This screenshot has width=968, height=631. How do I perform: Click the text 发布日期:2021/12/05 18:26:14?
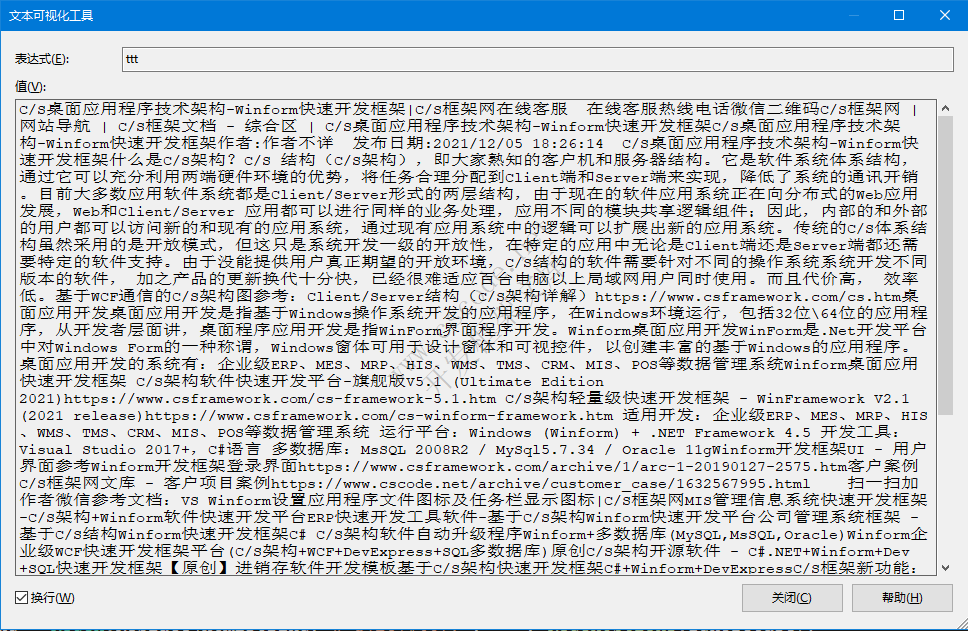coord(478,143)
